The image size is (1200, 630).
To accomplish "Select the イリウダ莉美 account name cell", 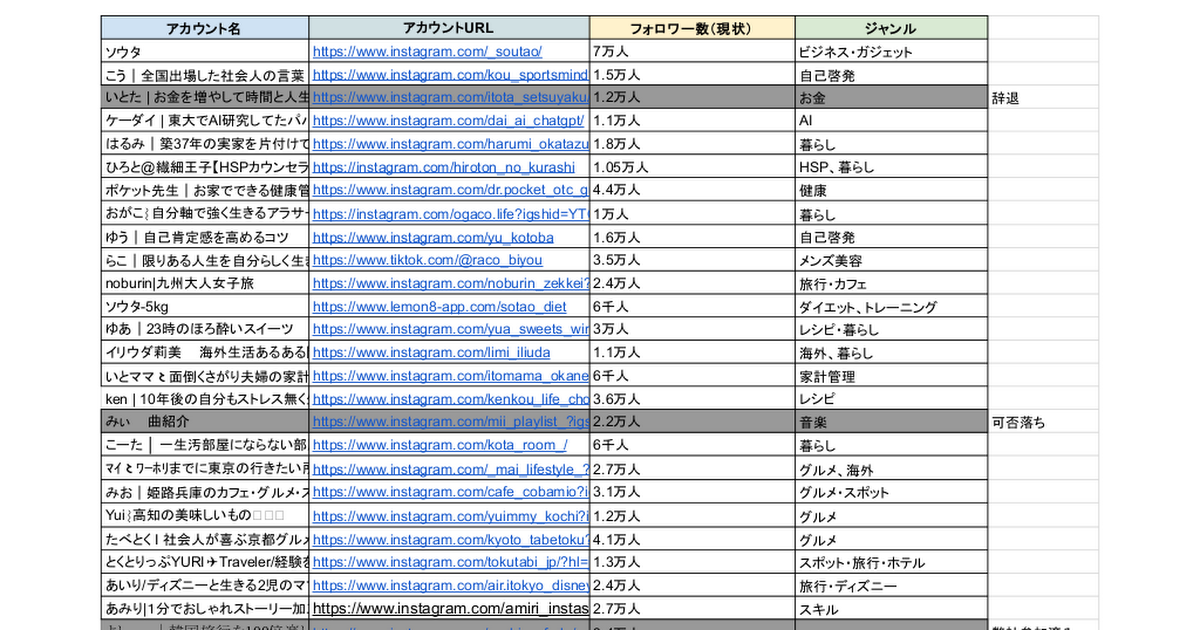I will point(205,352).
